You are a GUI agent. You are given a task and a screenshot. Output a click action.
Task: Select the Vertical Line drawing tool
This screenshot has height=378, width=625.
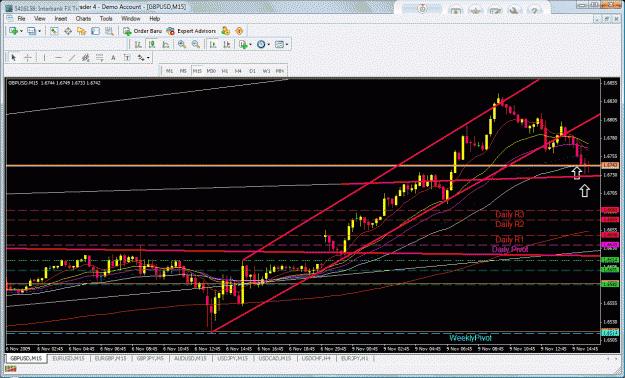44,58
